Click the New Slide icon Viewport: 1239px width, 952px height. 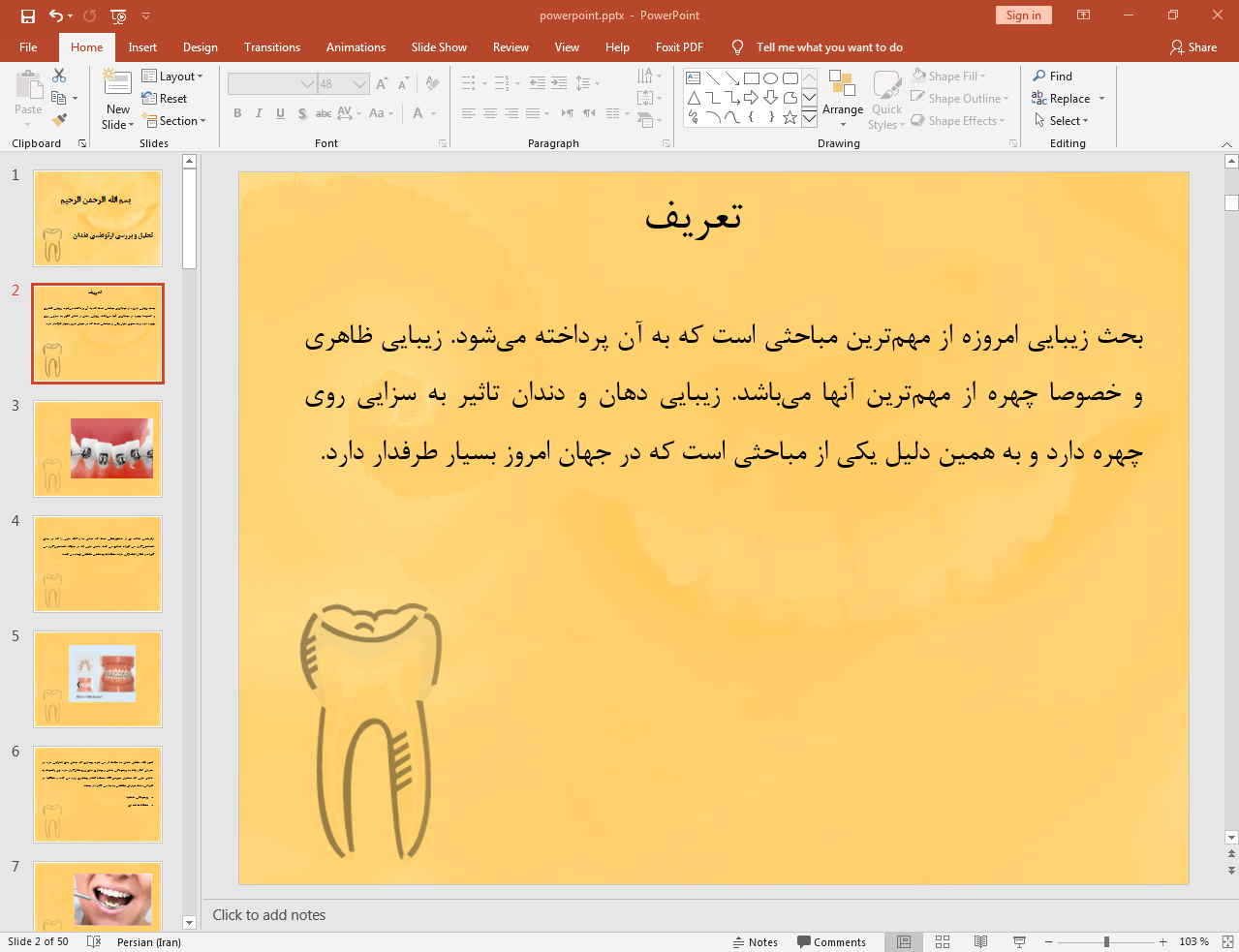click(117, 85)
